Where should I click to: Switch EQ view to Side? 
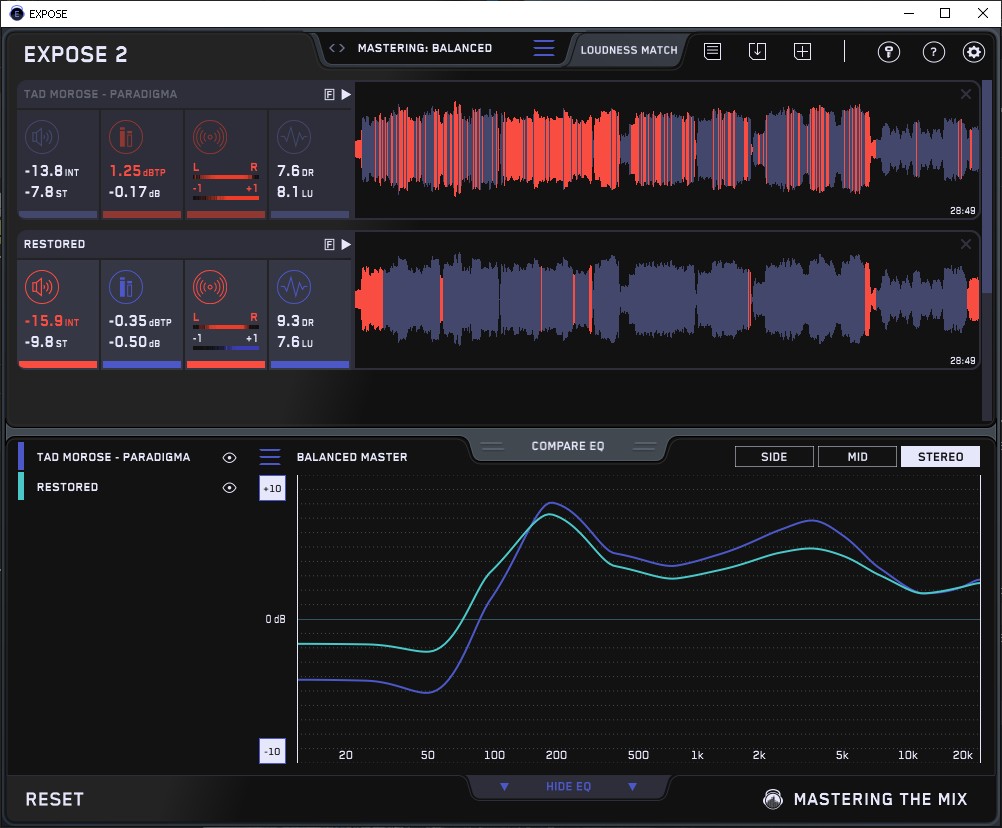click(774, 457)
